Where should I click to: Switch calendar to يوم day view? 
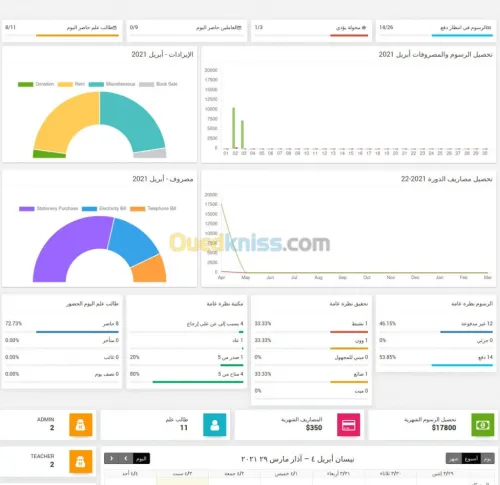487,459
